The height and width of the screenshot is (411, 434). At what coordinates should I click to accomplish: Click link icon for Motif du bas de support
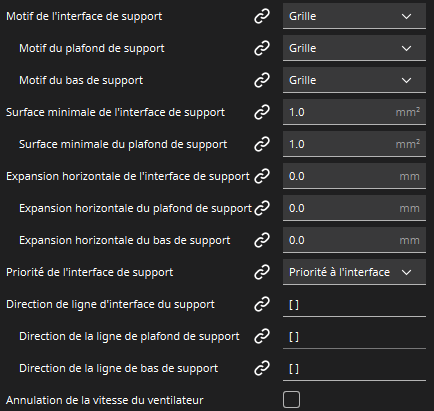[x=262, y=80]
